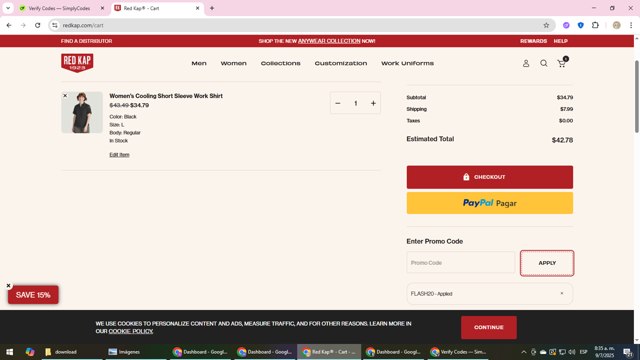The width and height of the screenshot is (640, 360).
Task: Open the Chrome profile avatar
Action: click(x=616, y=25)
